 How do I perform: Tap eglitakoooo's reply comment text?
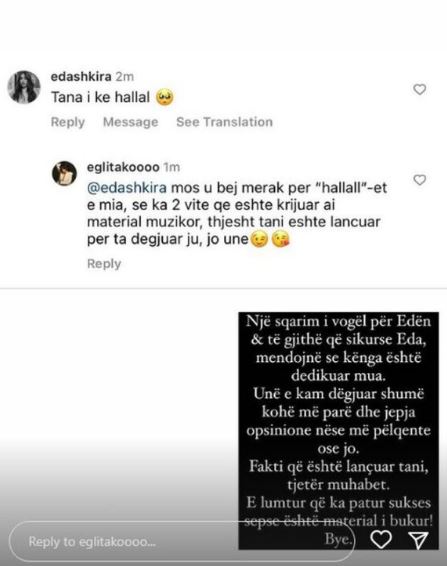[x=236, y=214]
